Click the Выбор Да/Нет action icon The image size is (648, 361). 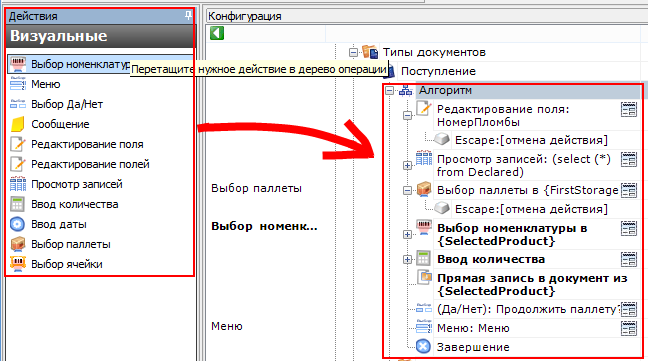tap(18, 104)
